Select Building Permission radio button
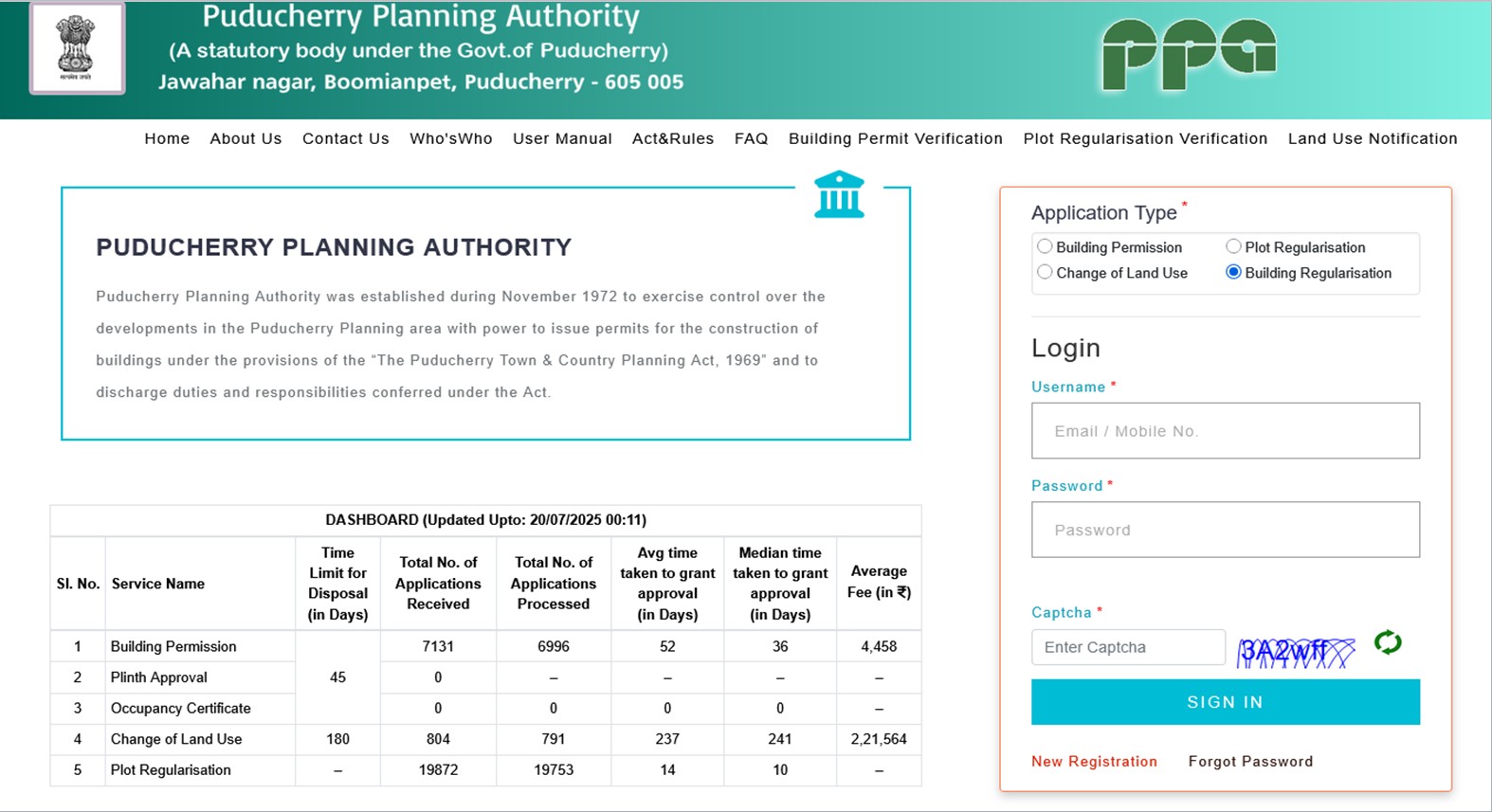This screenshot has height=812, width=1492. click(1045, 246)
